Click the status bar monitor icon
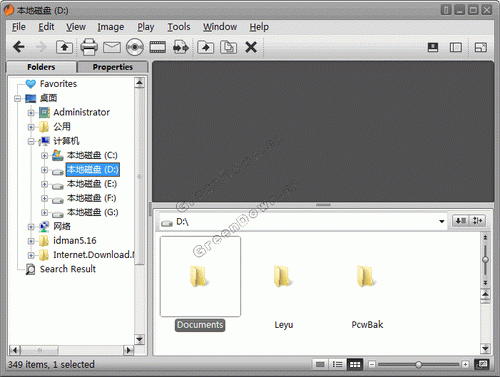500x377 pixels. point(481,365)
